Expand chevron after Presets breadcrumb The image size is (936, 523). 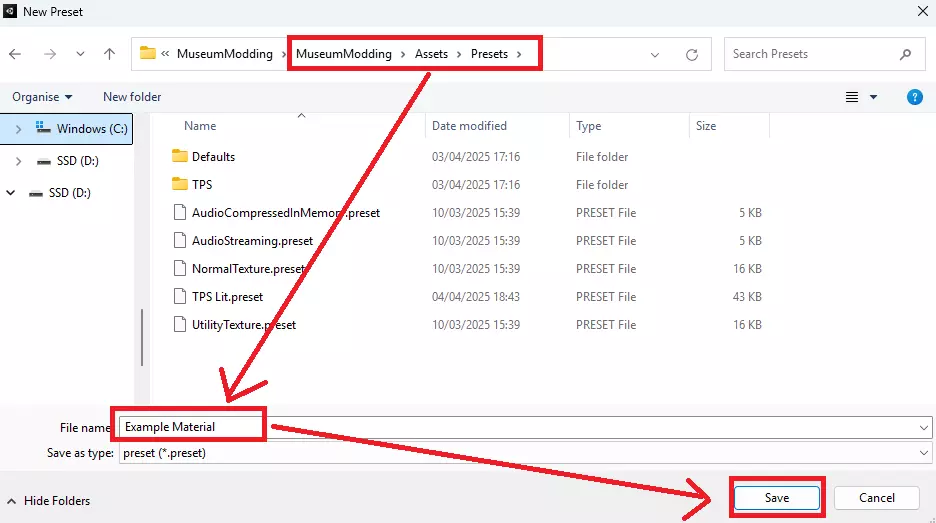[x=519, y=54]
